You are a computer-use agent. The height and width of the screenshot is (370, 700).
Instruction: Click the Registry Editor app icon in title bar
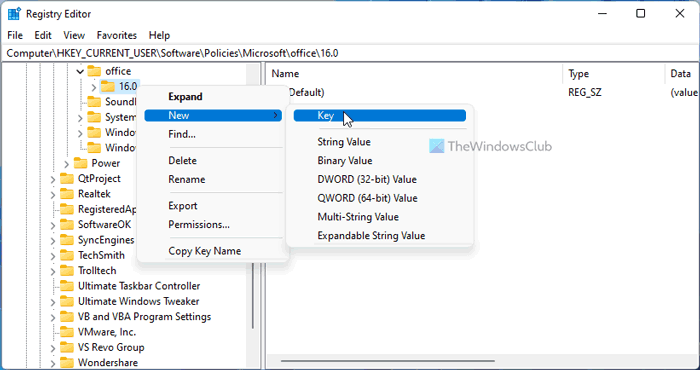click(x=14, y=14)
